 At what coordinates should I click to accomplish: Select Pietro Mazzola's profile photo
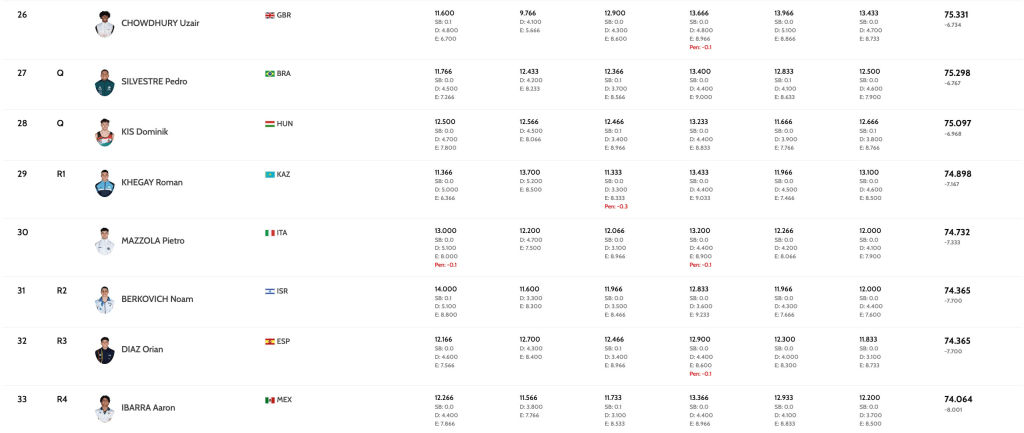pyautogui.click(x=105, y=241)
